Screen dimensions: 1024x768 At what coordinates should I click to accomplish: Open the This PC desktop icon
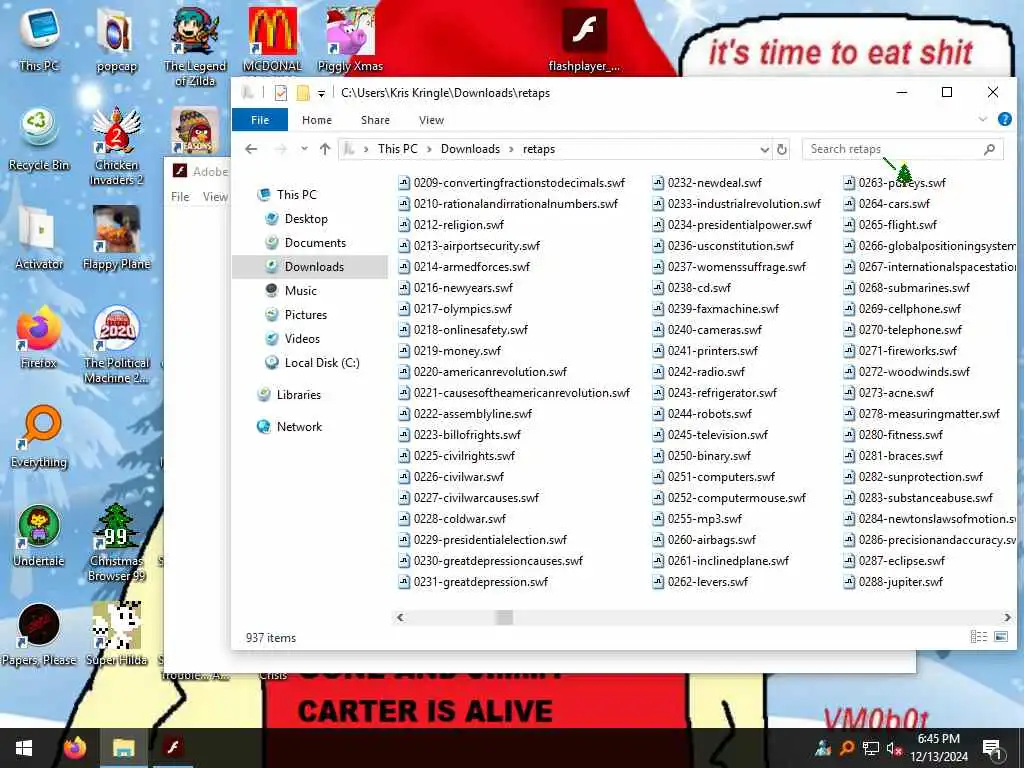coord(39,39)
